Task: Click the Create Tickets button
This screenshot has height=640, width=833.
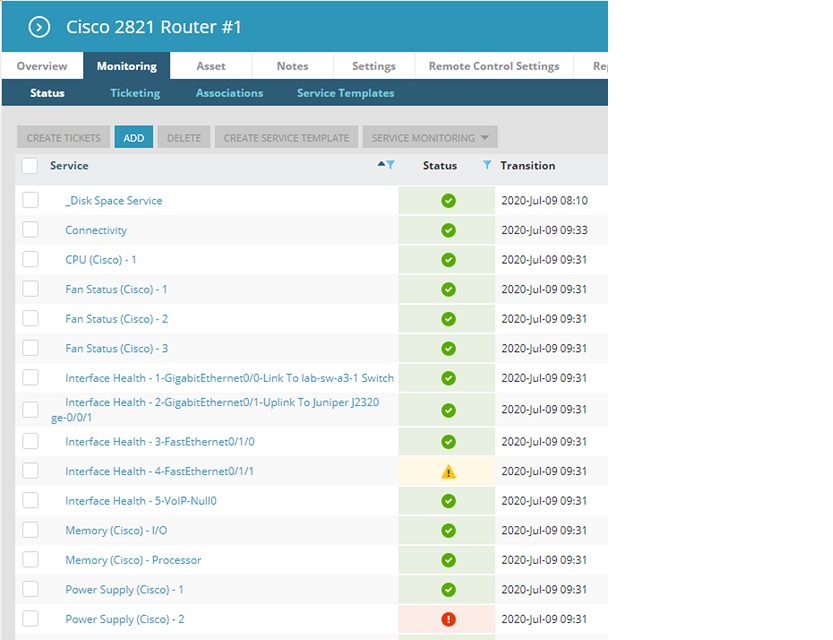Action: (x=64, y=138)
